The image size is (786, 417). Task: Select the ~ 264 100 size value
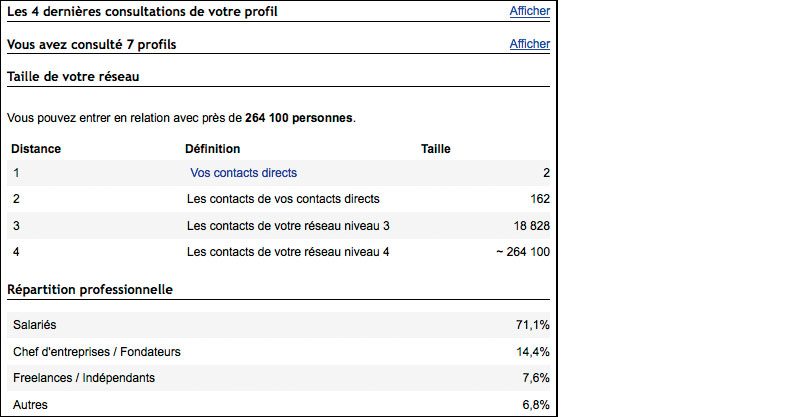coord(523,252)
